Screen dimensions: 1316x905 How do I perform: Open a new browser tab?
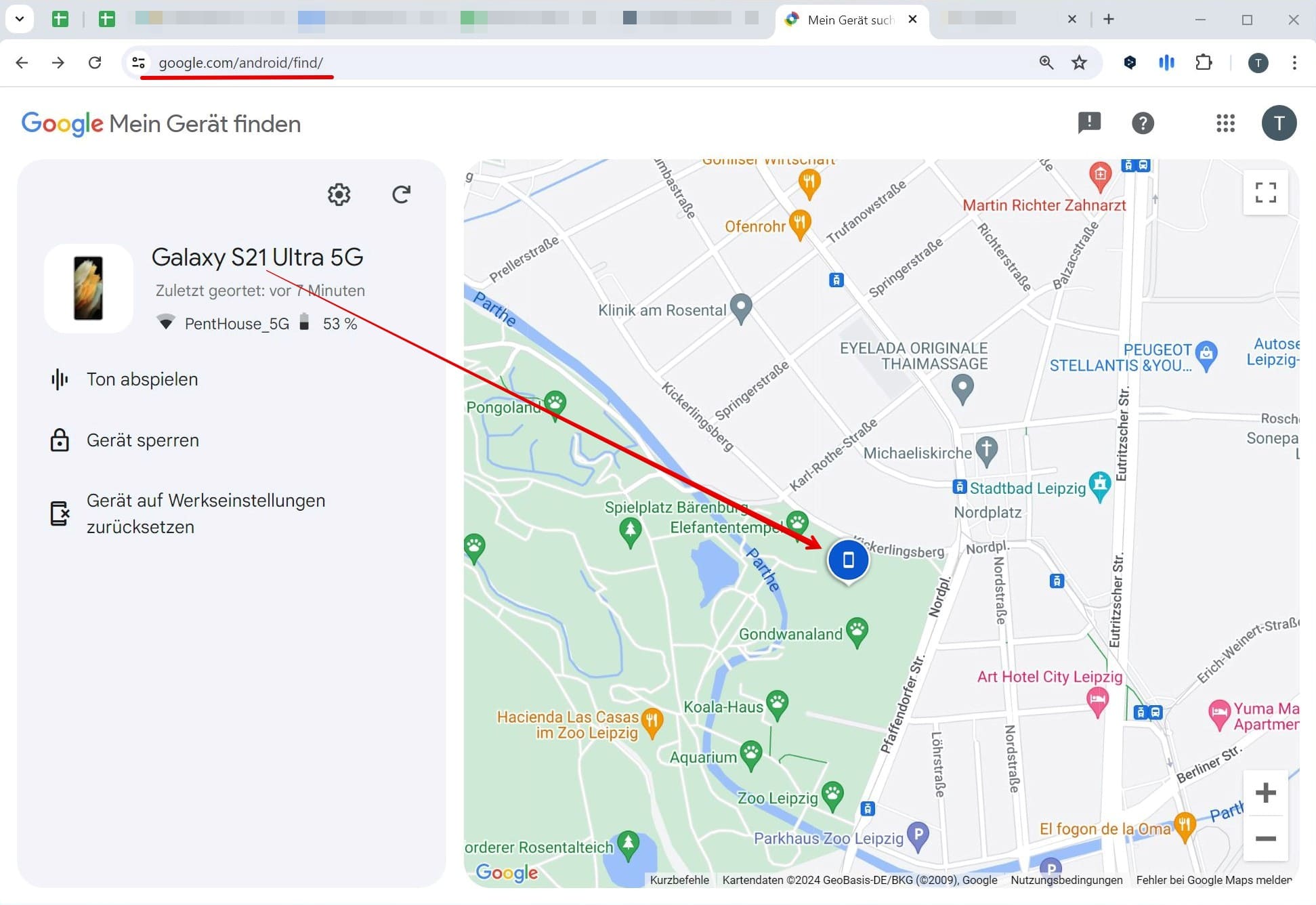1109,19
